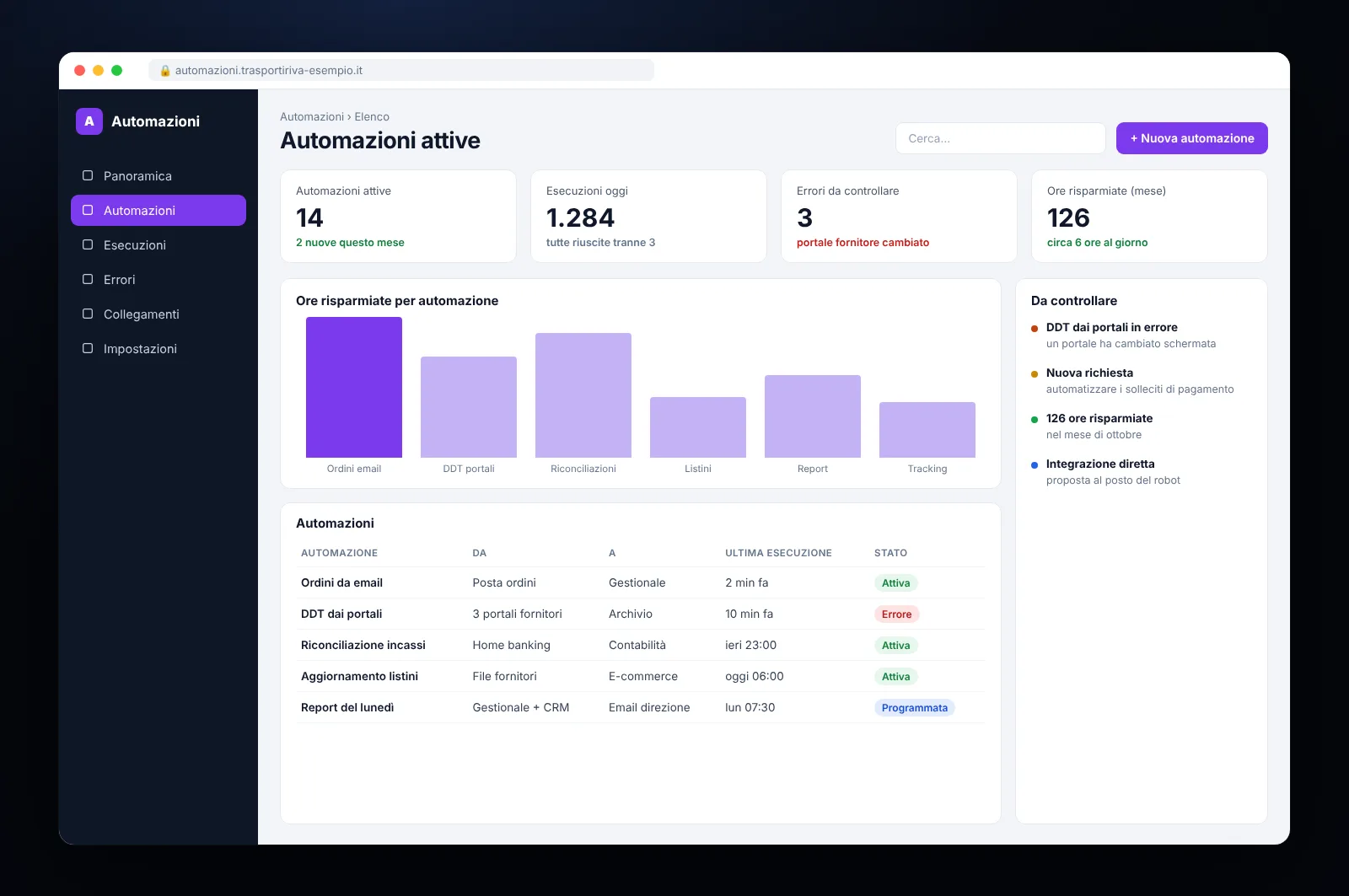The image size is (1349, 896).
Task: Open the Ordini da email row
Action: (641, 582)
